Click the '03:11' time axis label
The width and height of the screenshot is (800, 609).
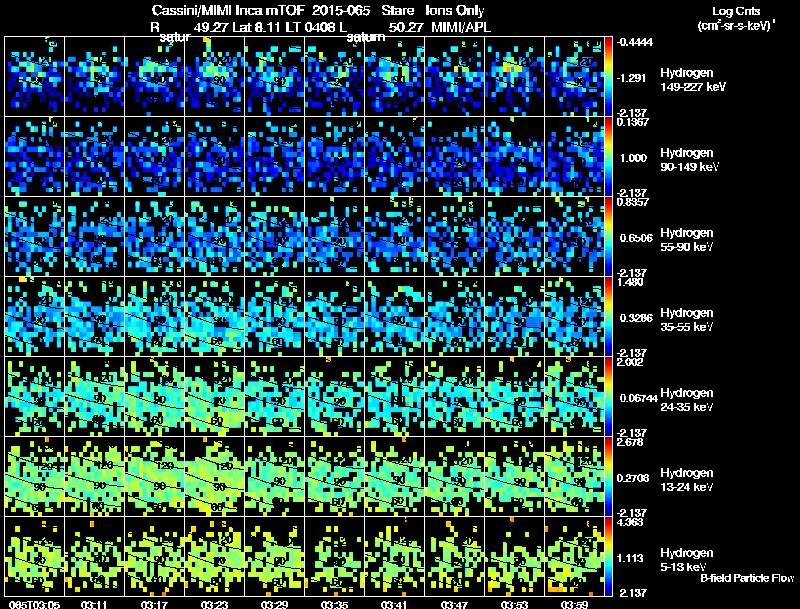tap(94, 605)
